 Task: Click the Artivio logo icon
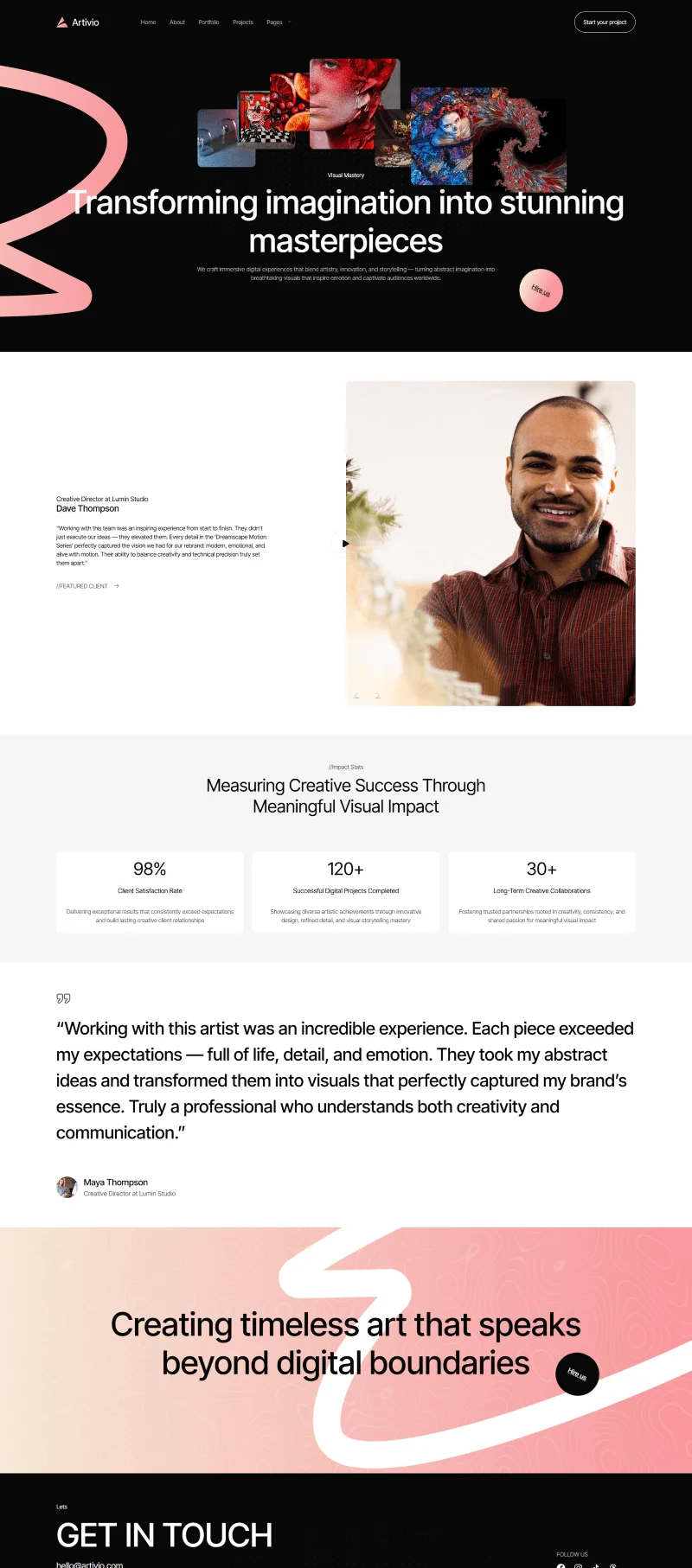pyautogui.click(x=62, y=22)
